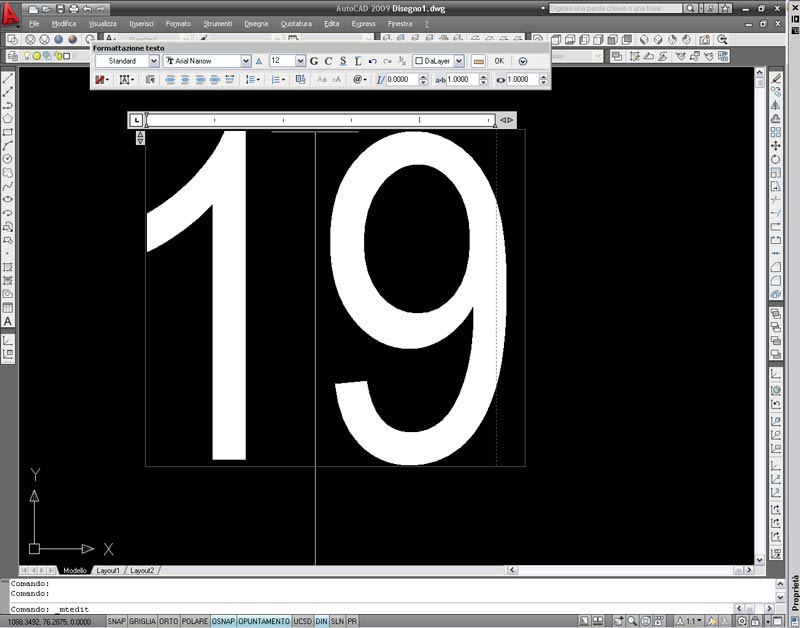Select the Line tool in the Draw toolbar
This screenshot has height=628, width=800.
click(8, 79)
